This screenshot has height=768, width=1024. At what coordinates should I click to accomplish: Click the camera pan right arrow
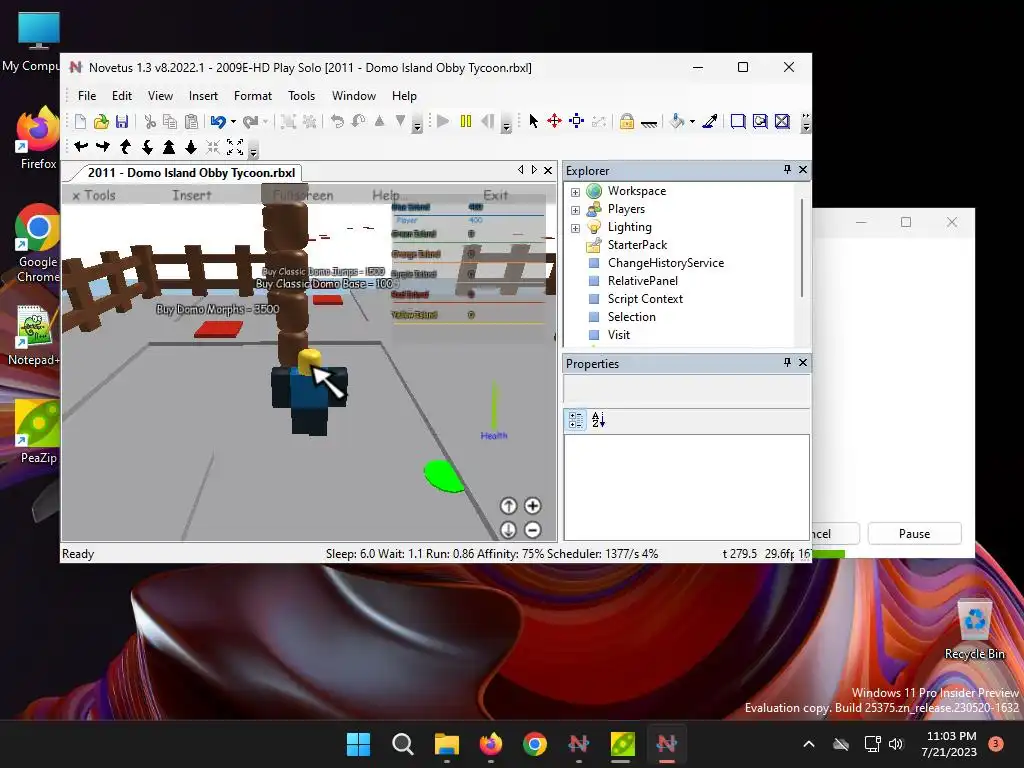coord(103,147)
